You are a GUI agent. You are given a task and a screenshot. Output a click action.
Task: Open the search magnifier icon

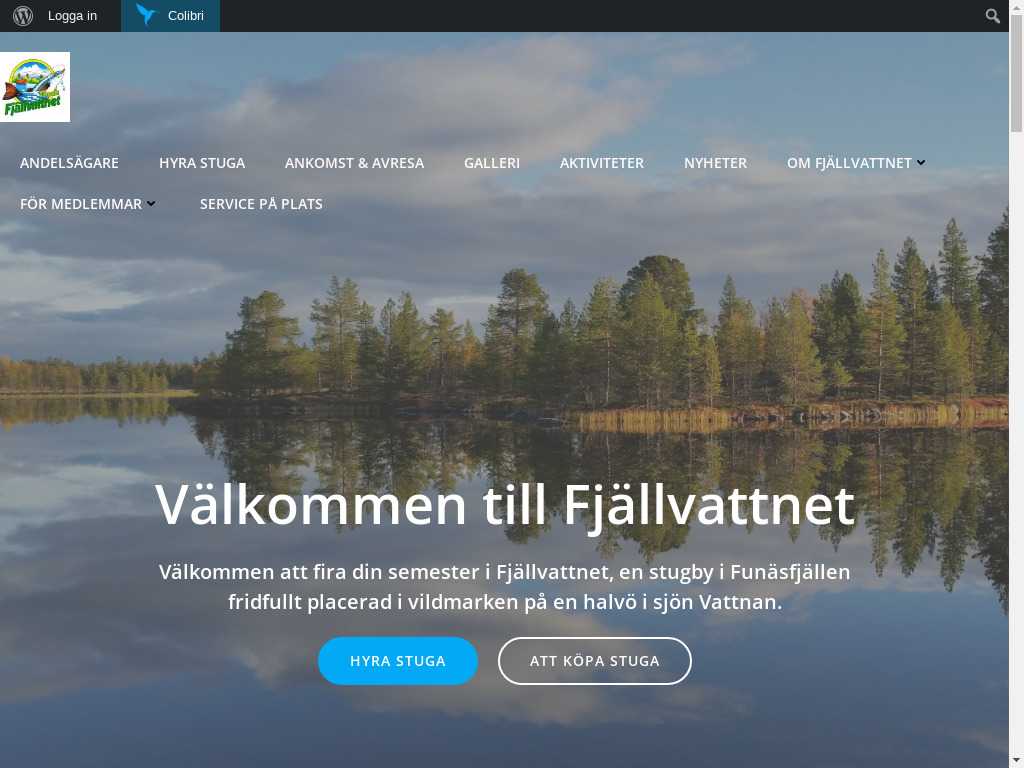[992, 16]
